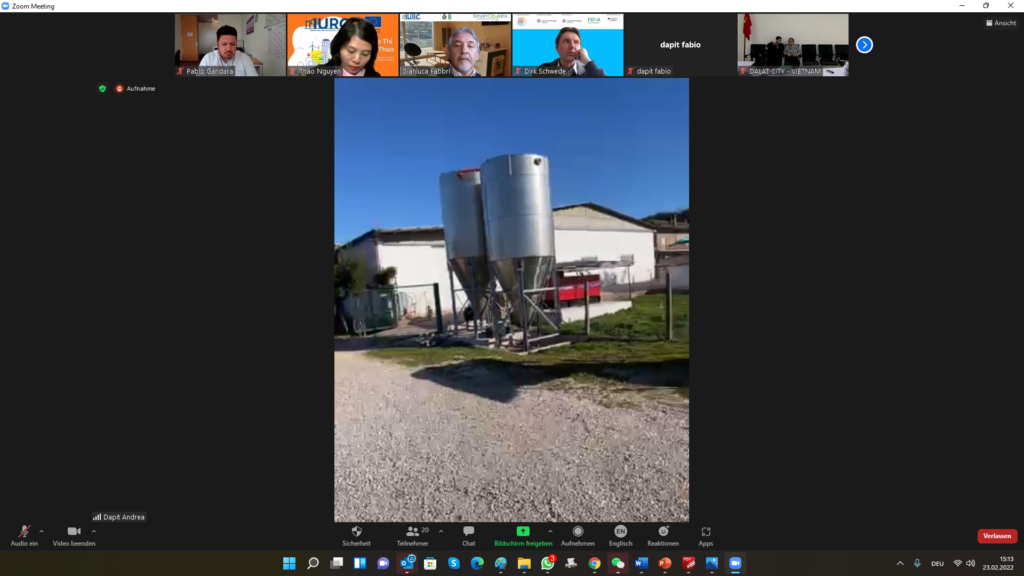The width and height of the screenshot is (1024, 576).
Task: Stop camera with Video beenden button
Action: (74, 532)
